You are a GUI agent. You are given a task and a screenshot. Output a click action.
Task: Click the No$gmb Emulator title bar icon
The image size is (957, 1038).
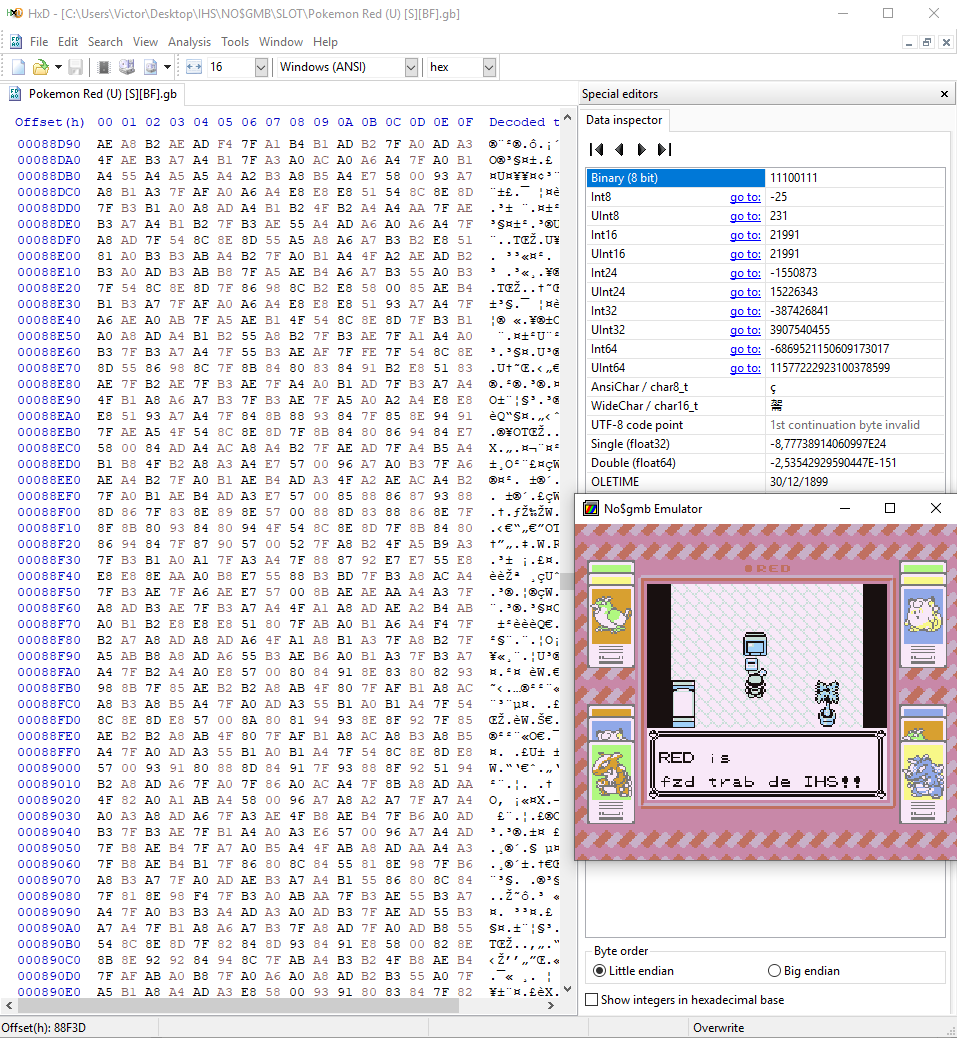[590, 508]
